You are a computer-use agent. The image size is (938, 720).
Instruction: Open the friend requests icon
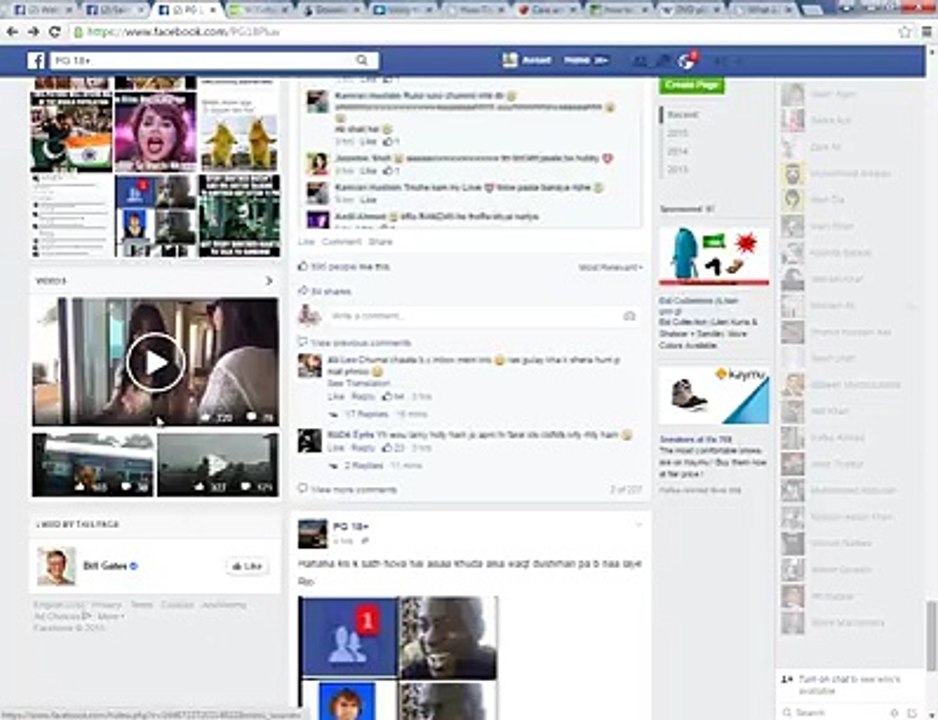[x=639, y=61]
